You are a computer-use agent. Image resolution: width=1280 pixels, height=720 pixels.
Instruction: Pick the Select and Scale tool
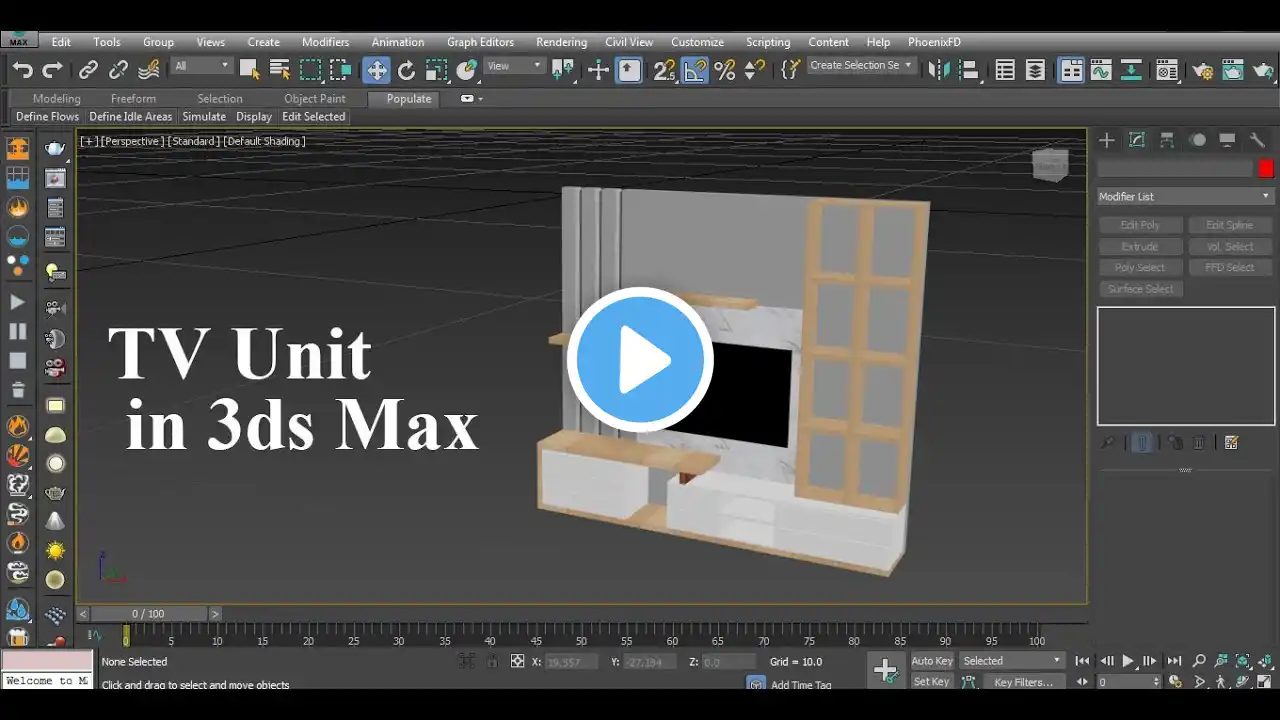point(436,70)
